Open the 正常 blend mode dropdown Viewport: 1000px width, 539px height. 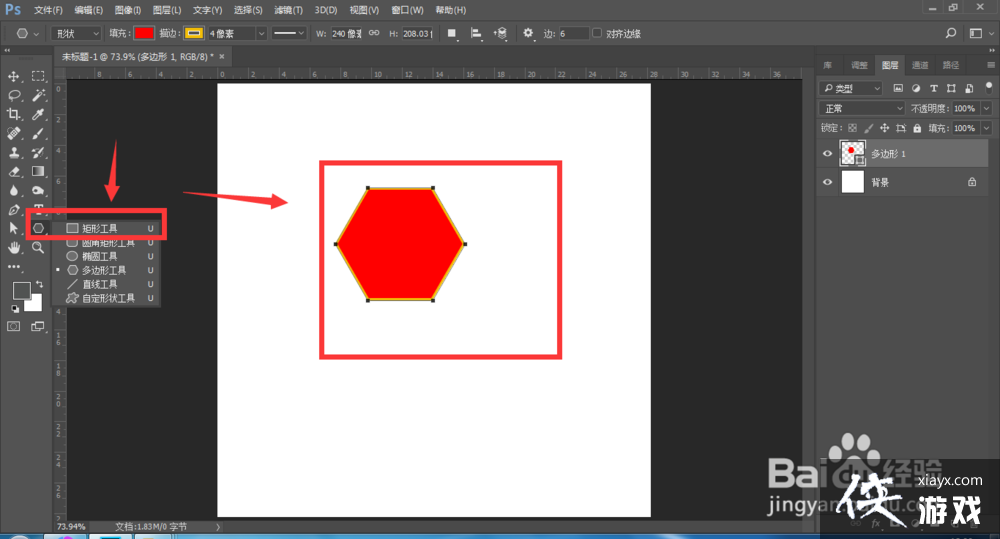coord(861,108)
